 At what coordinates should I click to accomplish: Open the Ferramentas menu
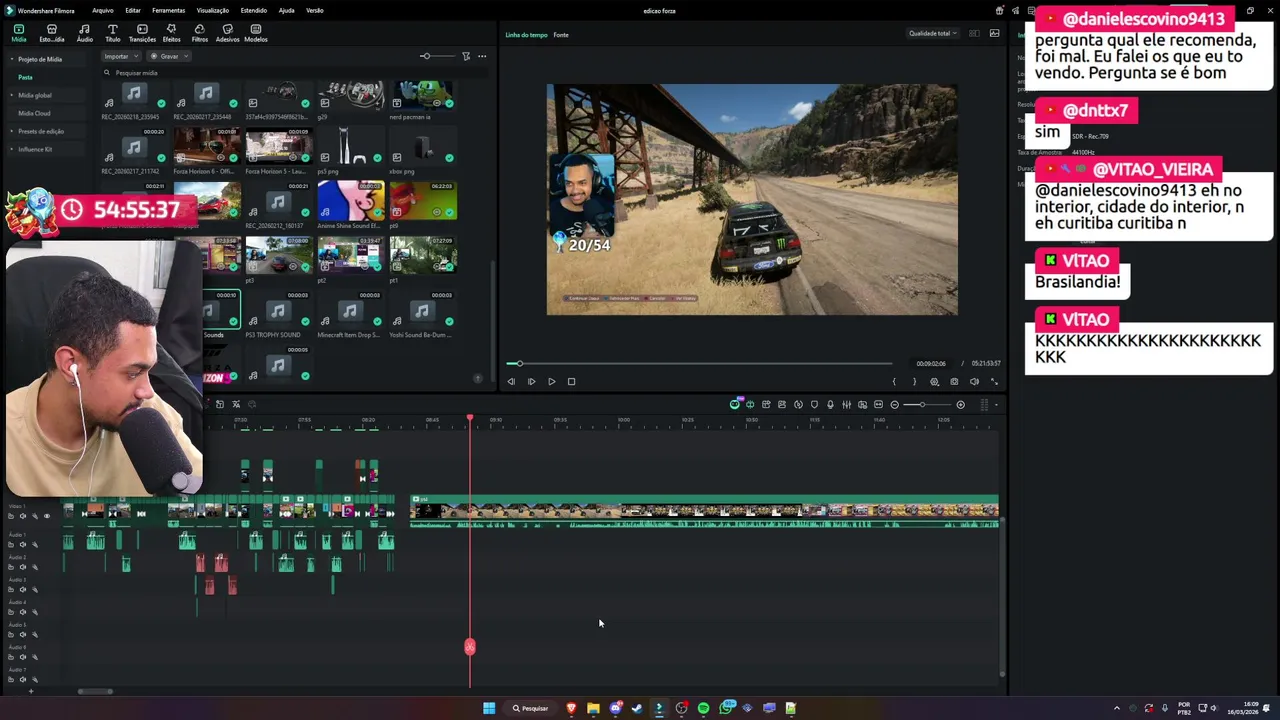click(168, 10)
